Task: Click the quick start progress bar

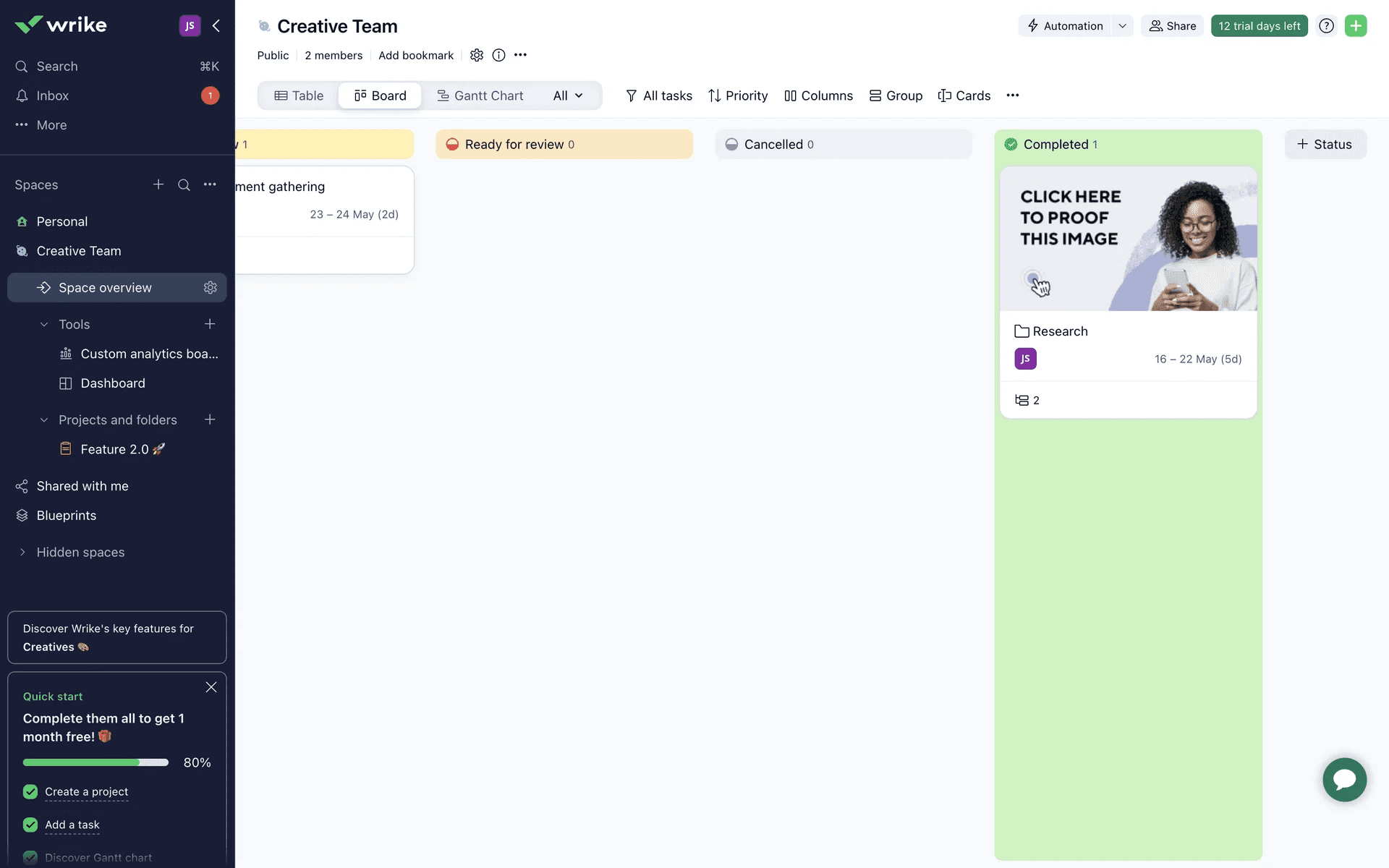Action: click(95, 762)
